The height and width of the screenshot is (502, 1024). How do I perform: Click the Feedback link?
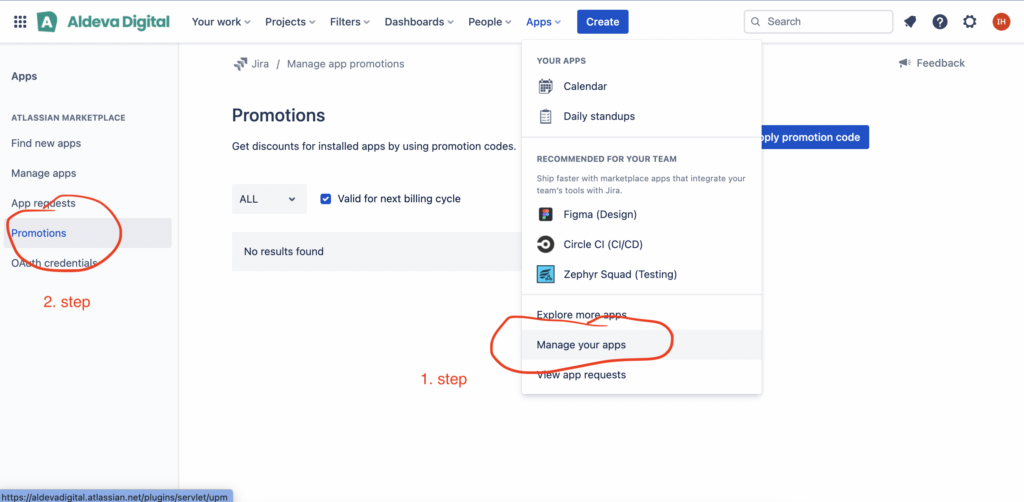tap(940, 63)
